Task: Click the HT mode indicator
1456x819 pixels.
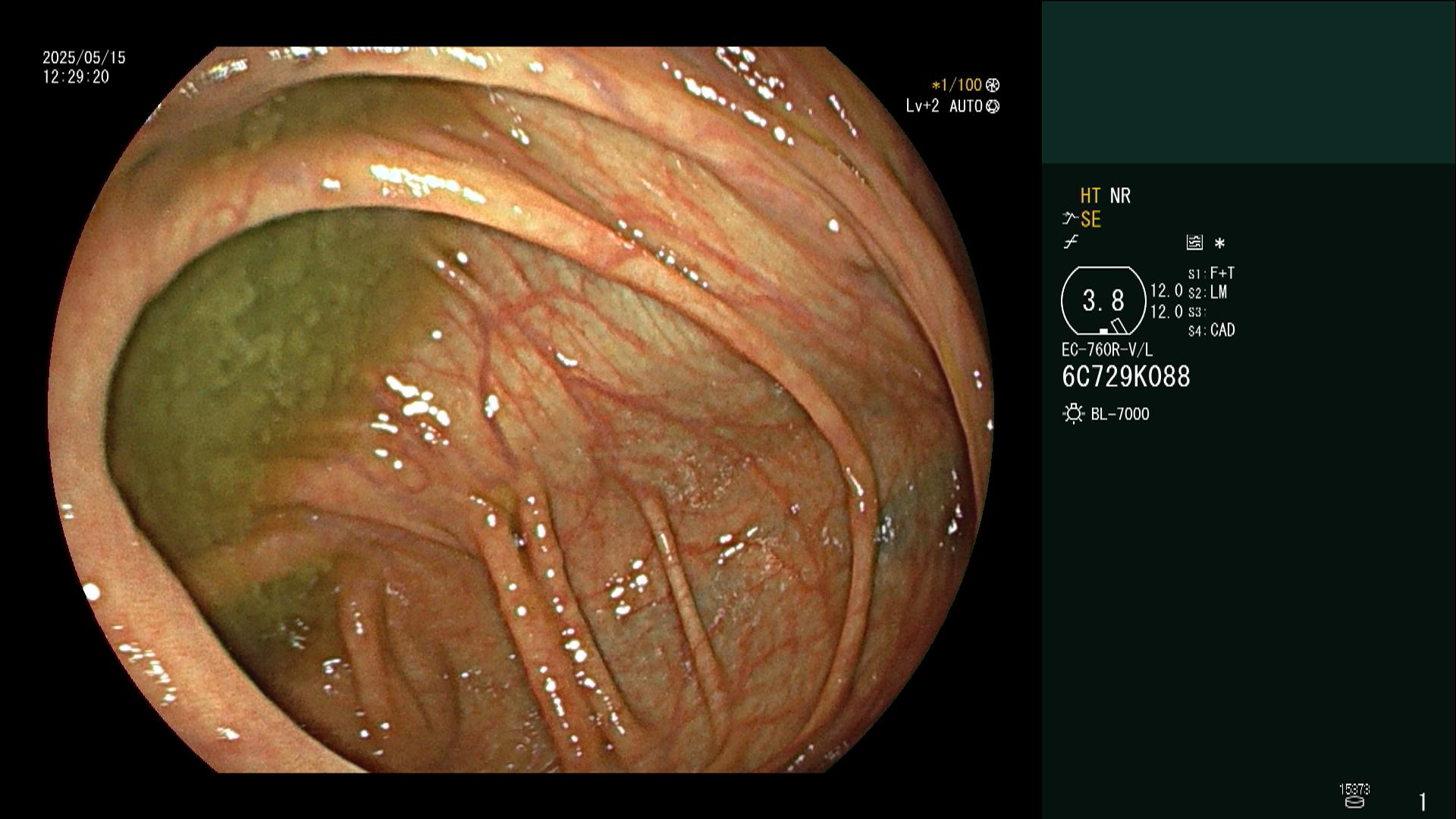Action: (1090, 196)
